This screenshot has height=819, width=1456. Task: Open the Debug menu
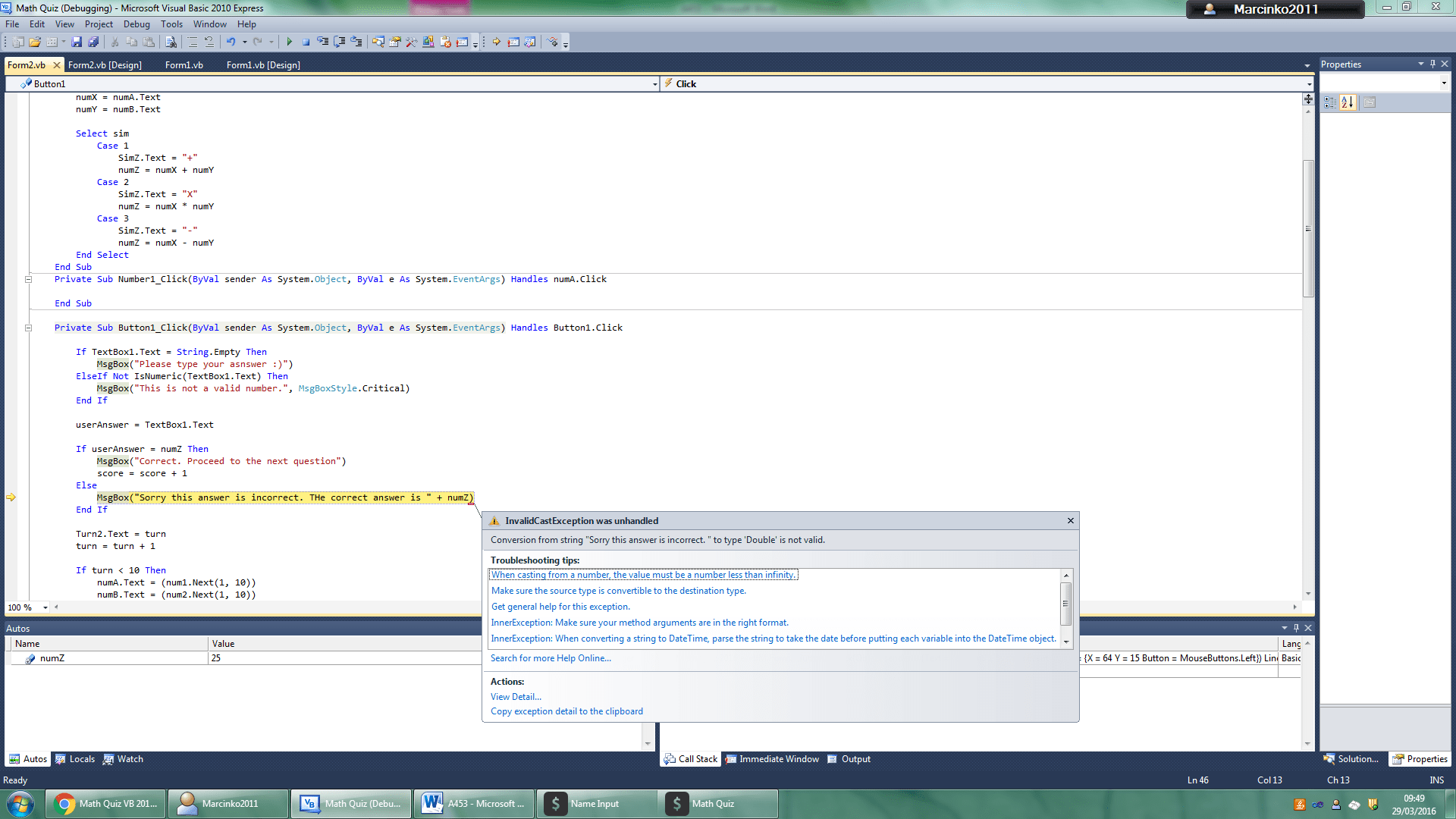(x=136, y=24)
